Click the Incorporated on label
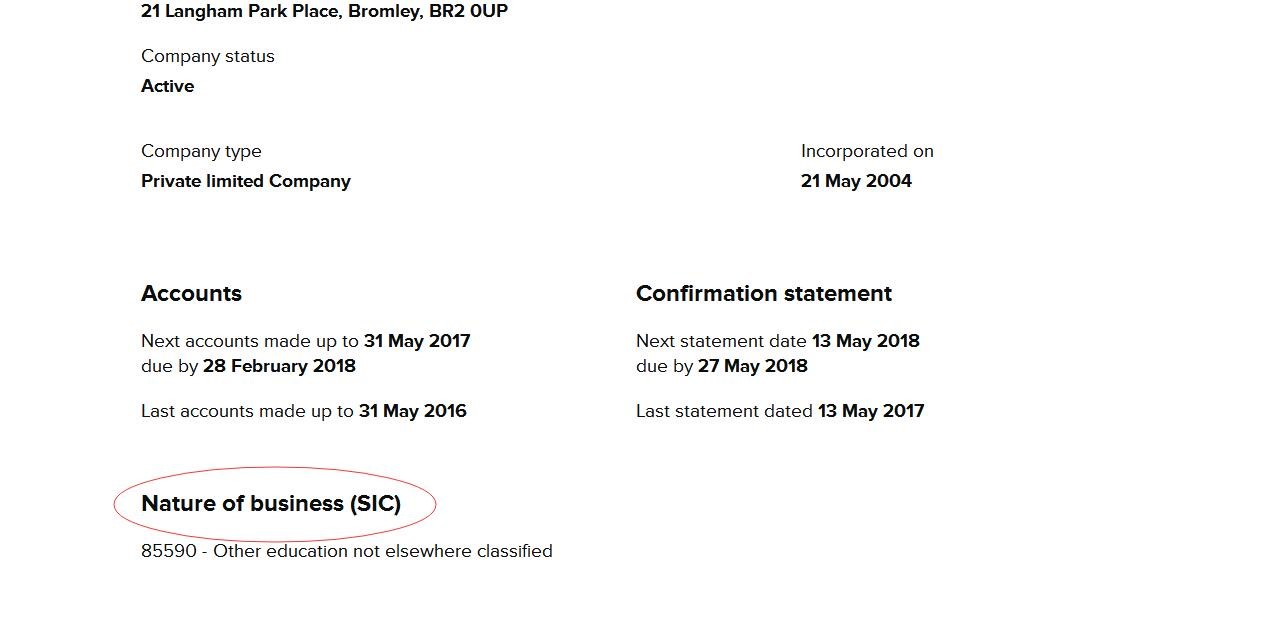This screenshot has height=626, width=1269. coord(866,151)
